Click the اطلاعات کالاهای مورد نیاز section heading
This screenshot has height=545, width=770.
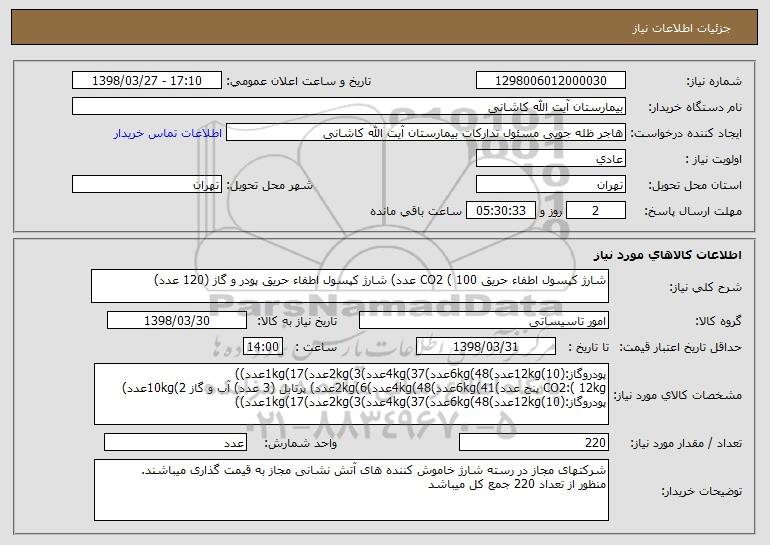[667, 255]
